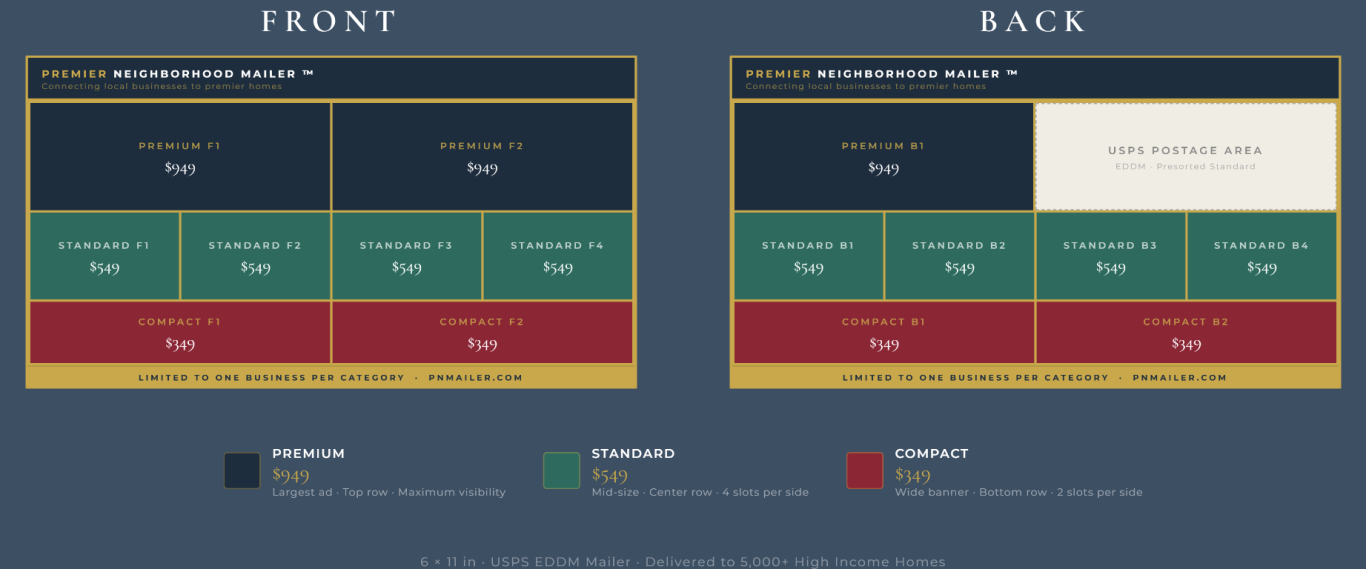Select the Premium F1 ad slot

coord(180,156)
